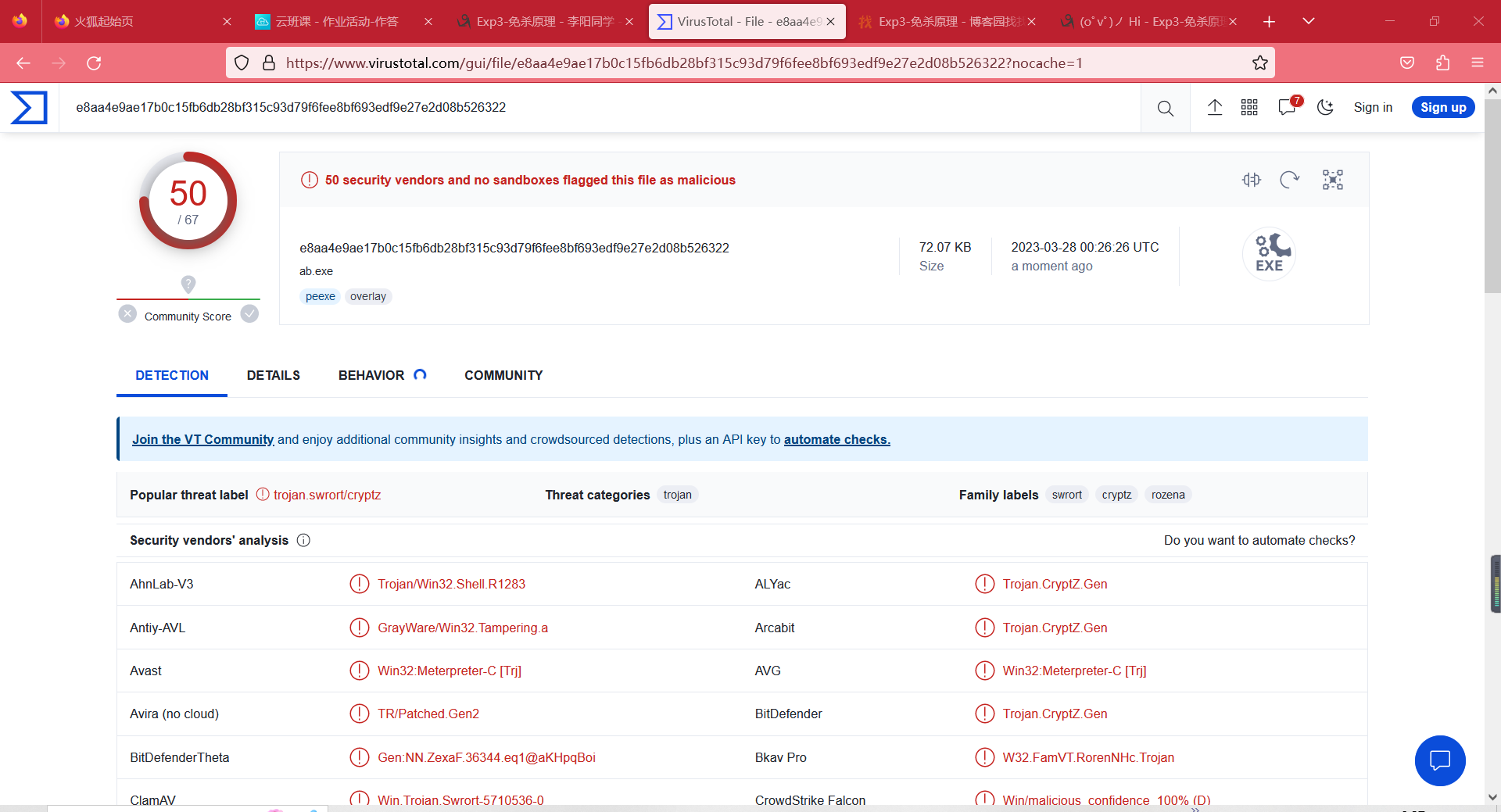Expand the list all tabs dropdown
The height and width of the screenshot is (812, 1501).
(x=1309, y=21)
